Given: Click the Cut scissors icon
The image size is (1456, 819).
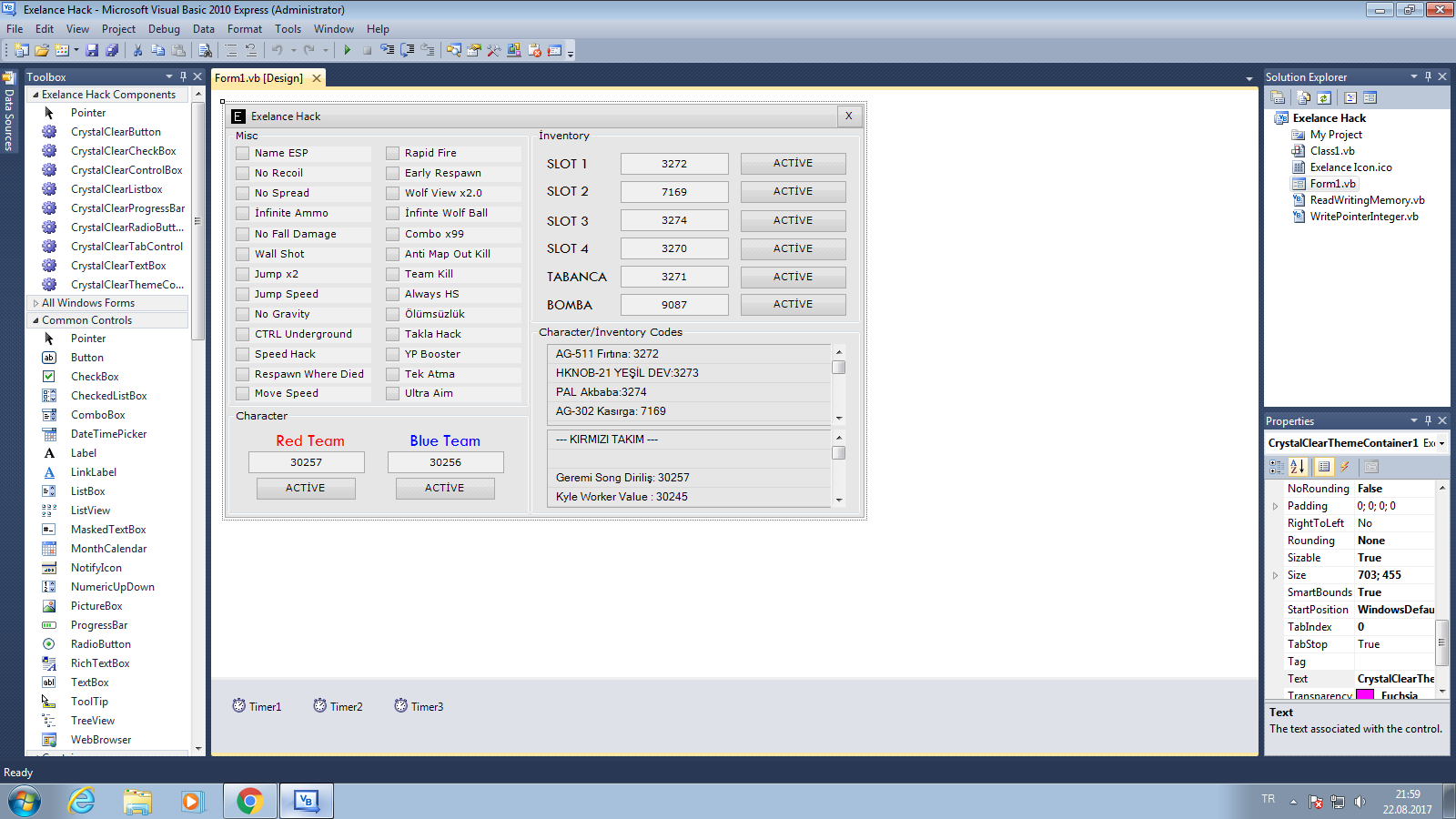Looking at the screenshot, I should [137, 51].
